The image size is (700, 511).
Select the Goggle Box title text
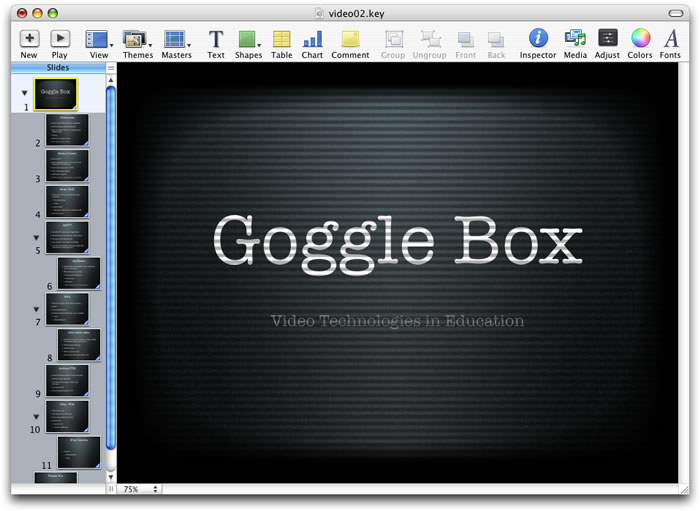398,243
